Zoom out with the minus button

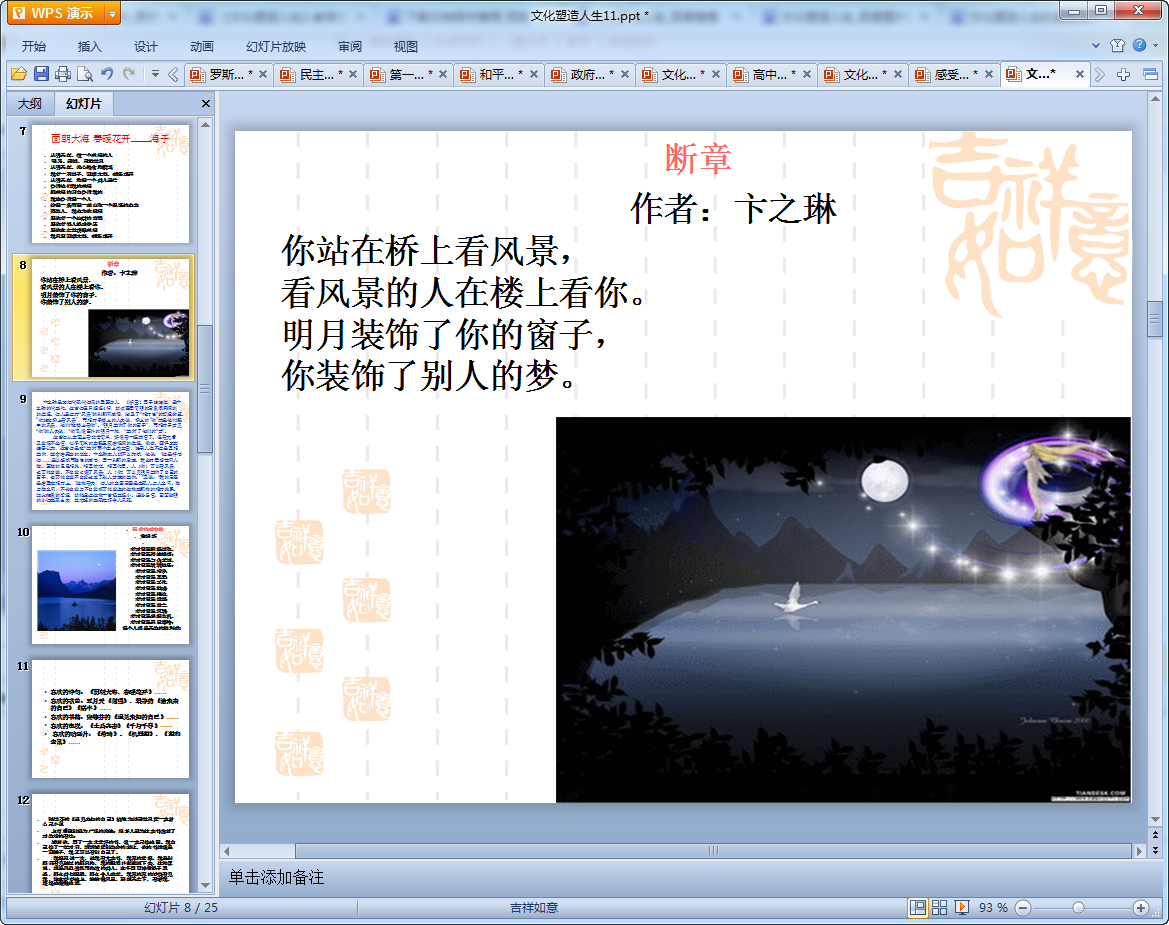point(1023,907)
